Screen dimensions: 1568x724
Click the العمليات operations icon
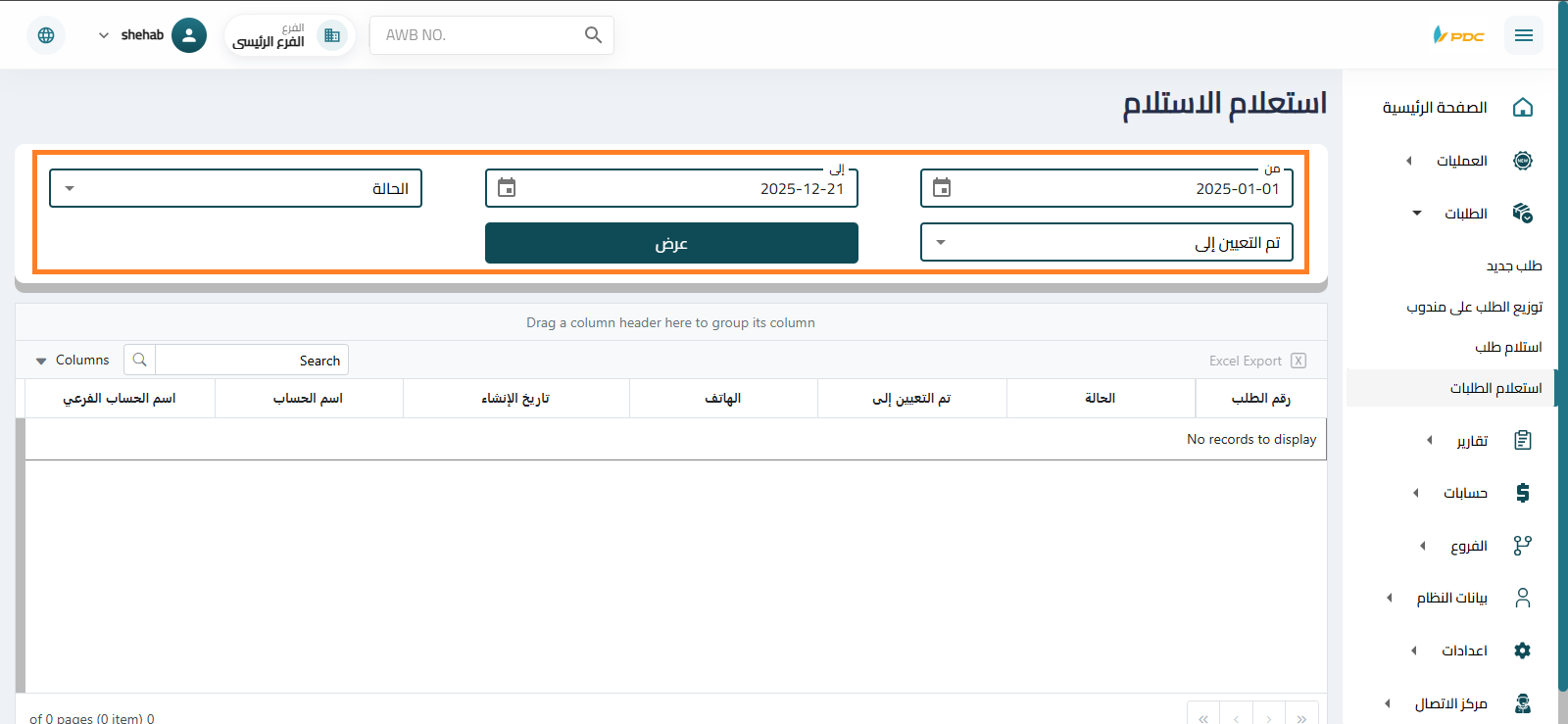coord(1522,160)
